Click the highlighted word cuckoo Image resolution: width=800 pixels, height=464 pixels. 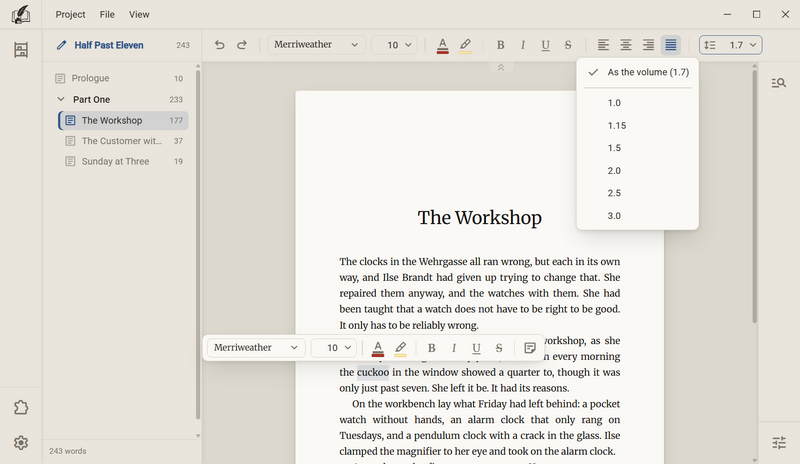click(373, 372)
